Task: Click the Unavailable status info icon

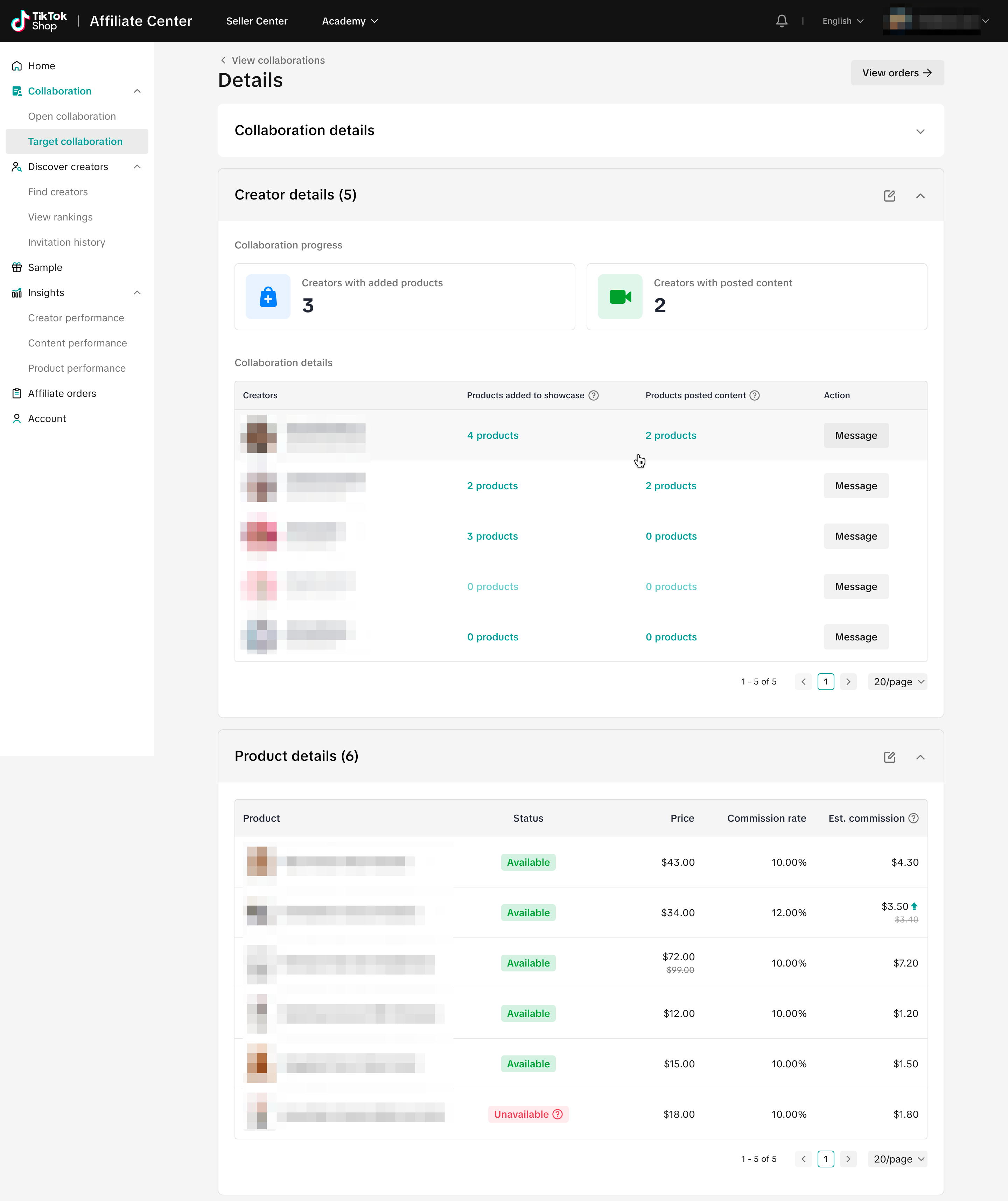Action: pos(558,1114)
